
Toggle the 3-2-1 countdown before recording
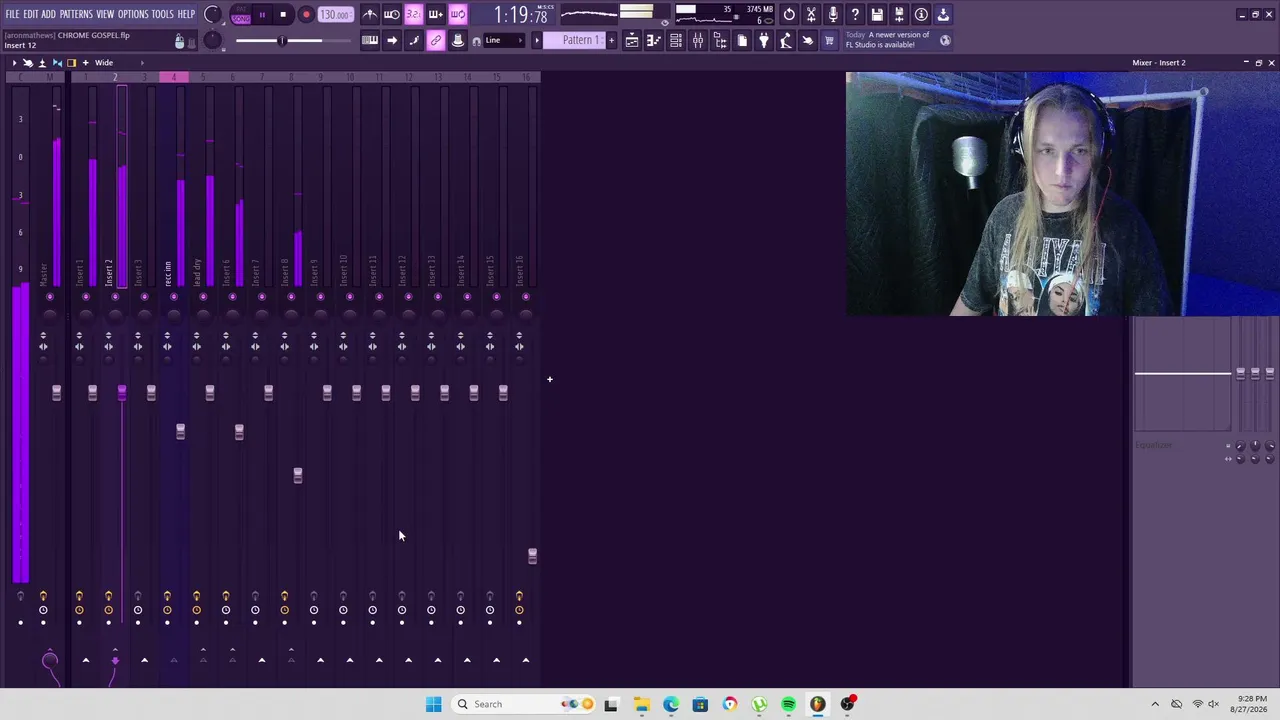click(414, 15)
